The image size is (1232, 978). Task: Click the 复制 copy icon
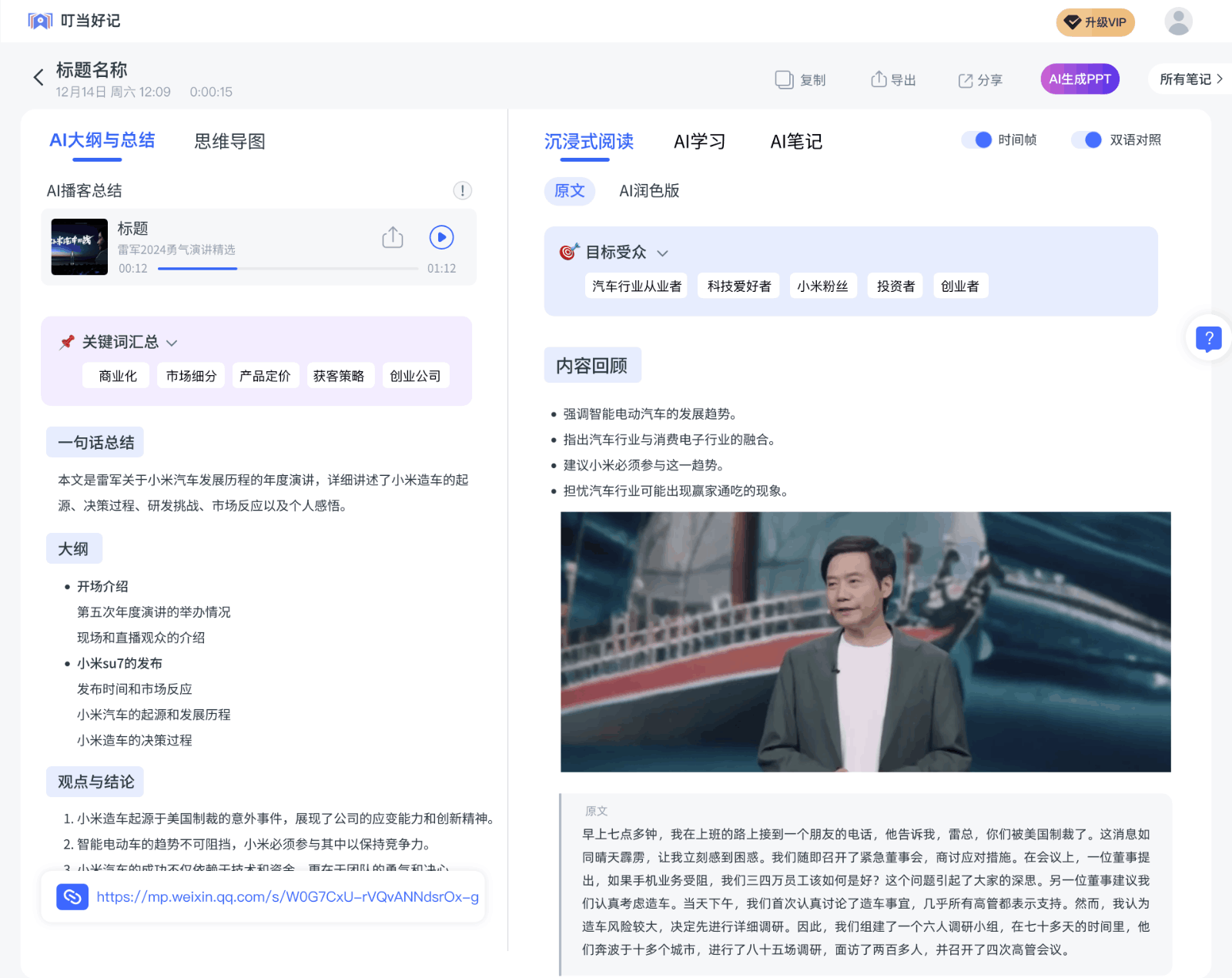tap(784, 79)
